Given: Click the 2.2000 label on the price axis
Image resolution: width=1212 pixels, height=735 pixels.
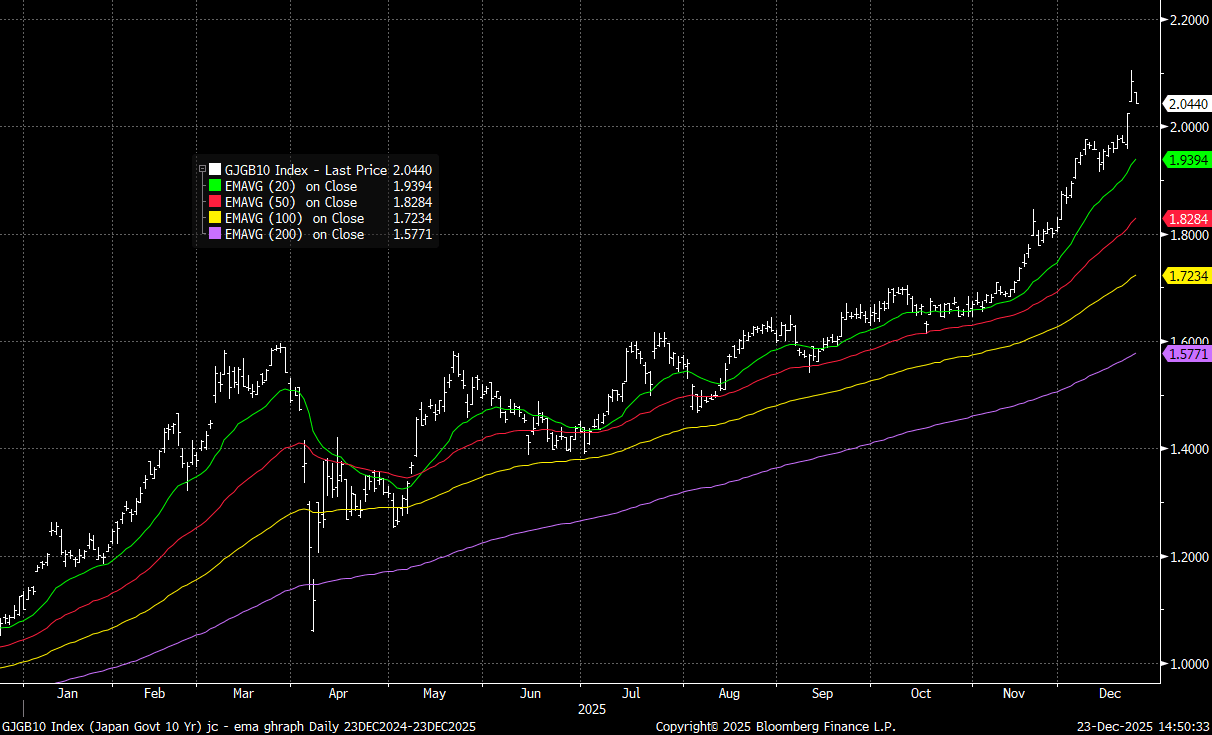Looking at the screenshot, I should click(x=1187, y=20).
